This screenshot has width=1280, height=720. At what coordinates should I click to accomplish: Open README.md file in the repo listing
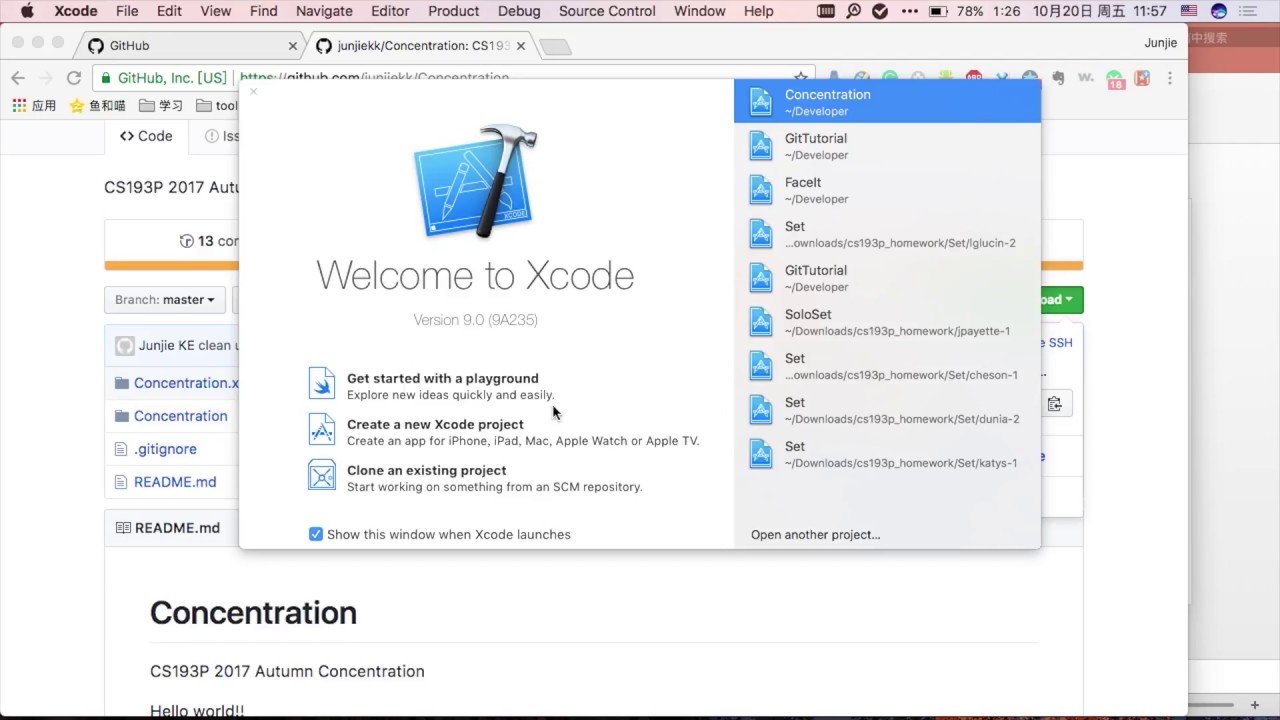coord(175,482)
